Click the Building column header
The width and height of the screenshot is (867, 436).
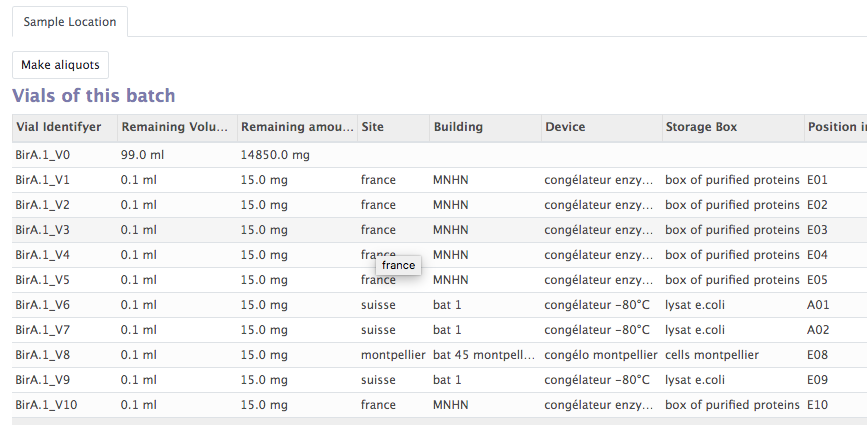[x=458, y=127]
